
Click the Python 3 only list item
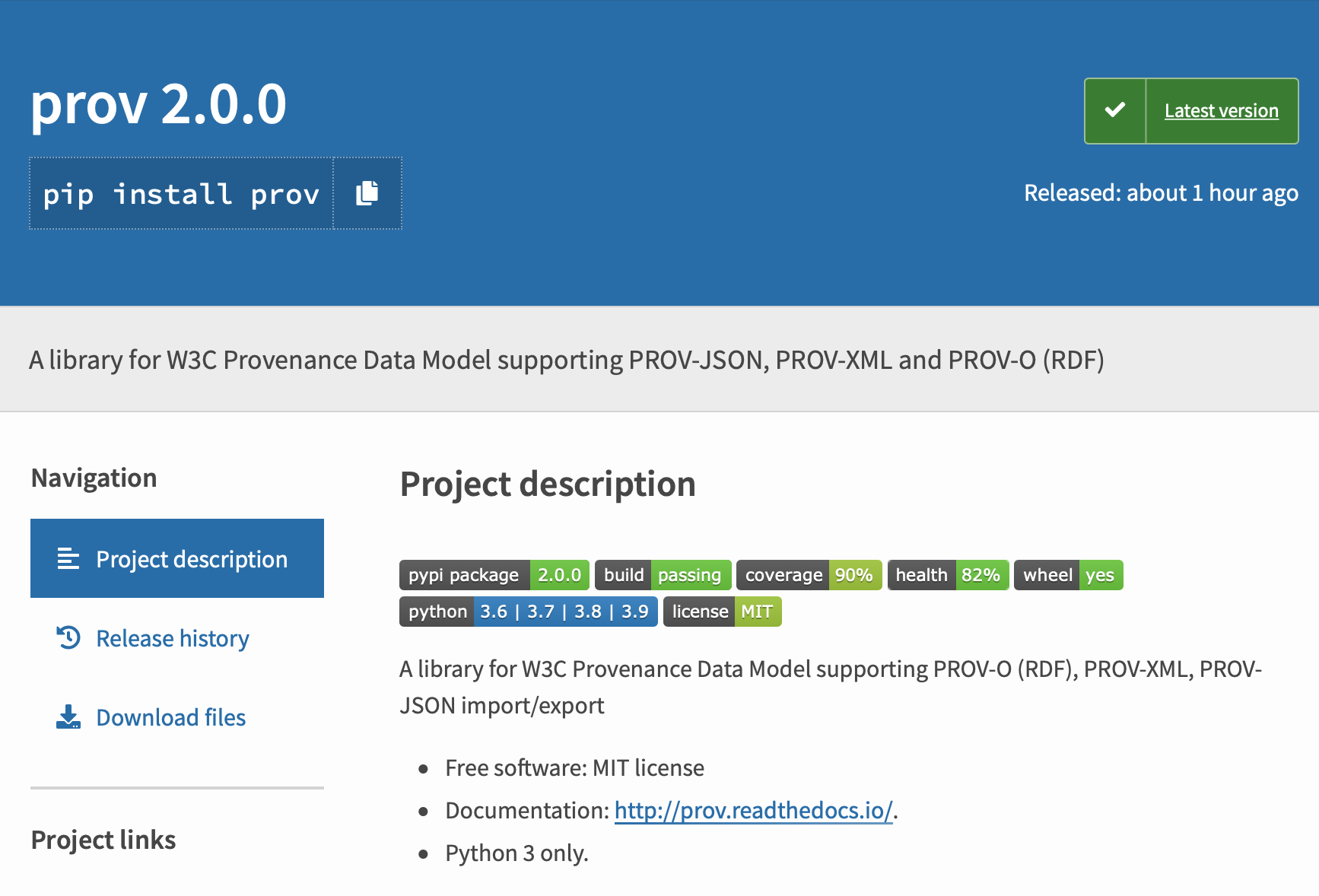click(x=517, y=853)
